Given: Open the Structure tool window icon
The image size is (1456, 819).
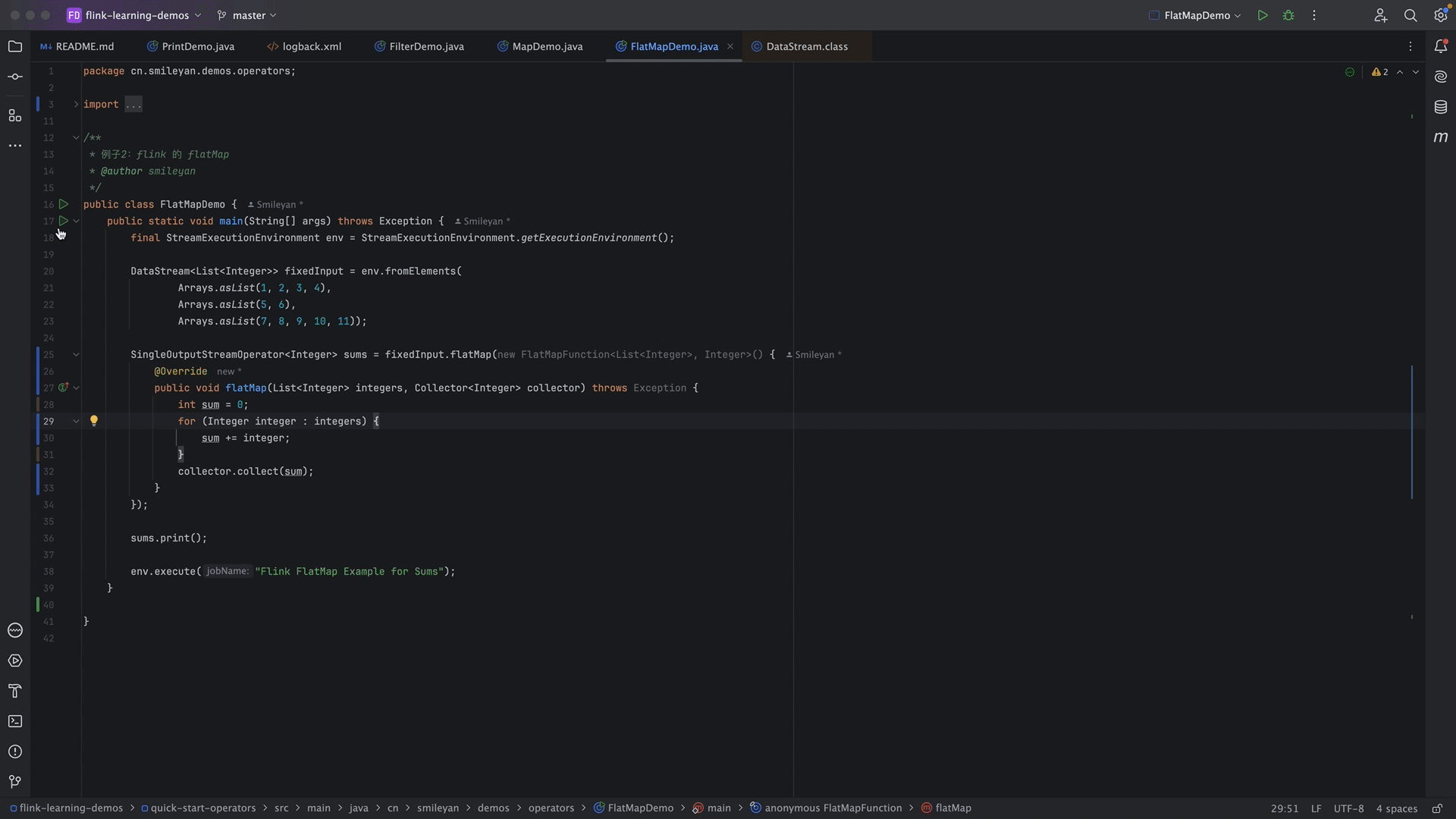Looking at the screenshot, I should [x=15, y=115].
